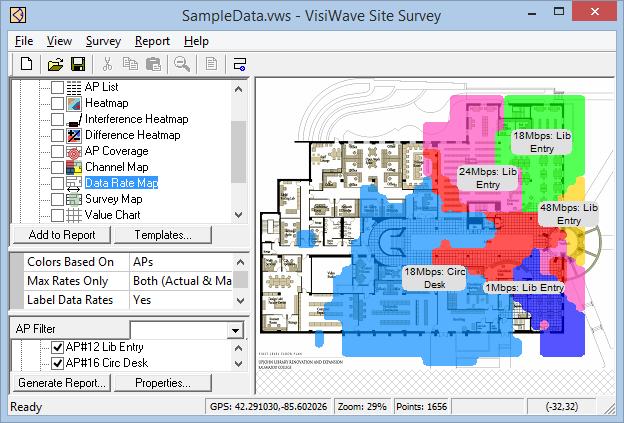624x423 pixels.
Task: Click the Cut scissors icon
Action: pyautogui.click(x=107, y=64)
